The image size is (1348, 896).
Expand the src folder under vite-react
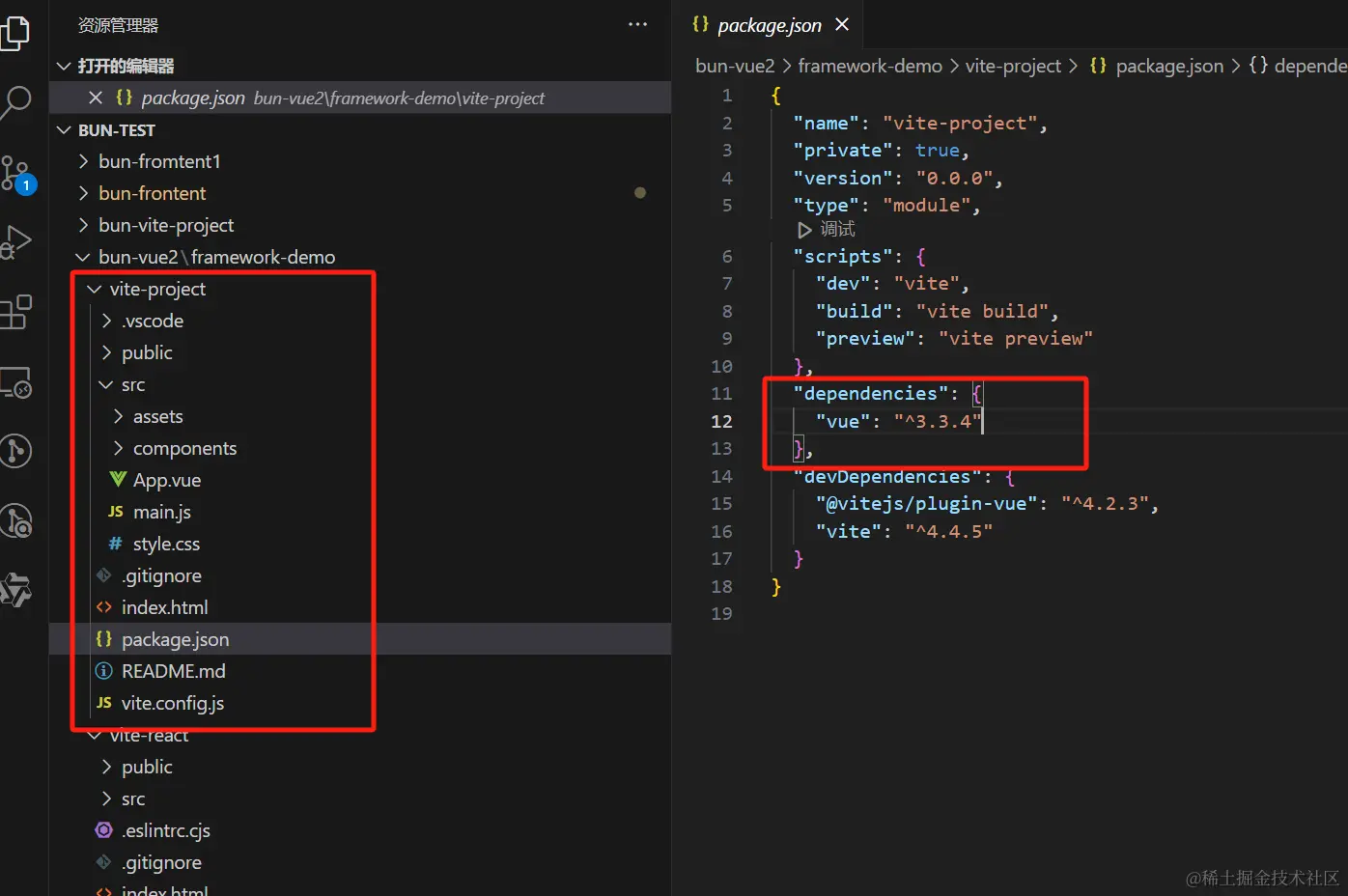pyautogui.click(x=106, y=798)
